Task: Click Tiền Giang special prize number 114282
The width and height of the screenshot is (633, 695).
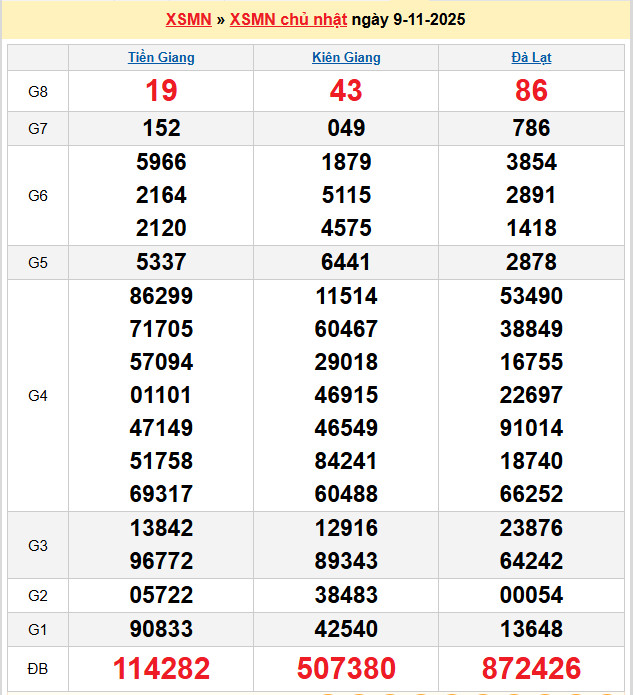Action: (161, 668)
